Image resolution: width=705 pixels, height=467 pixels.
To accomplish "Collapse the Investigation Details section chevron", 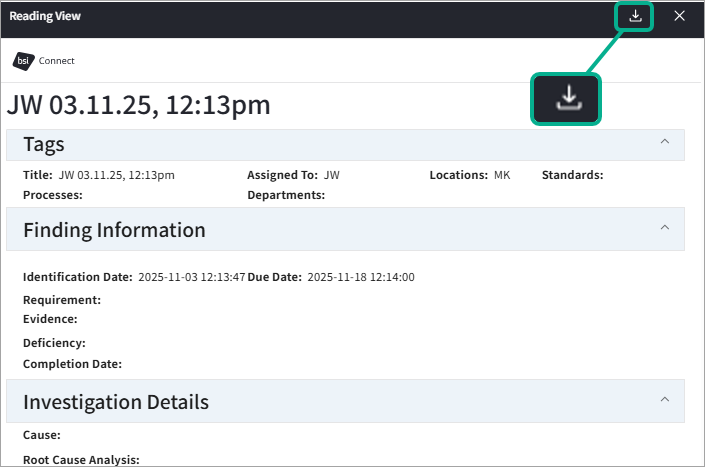I will 665,400.
